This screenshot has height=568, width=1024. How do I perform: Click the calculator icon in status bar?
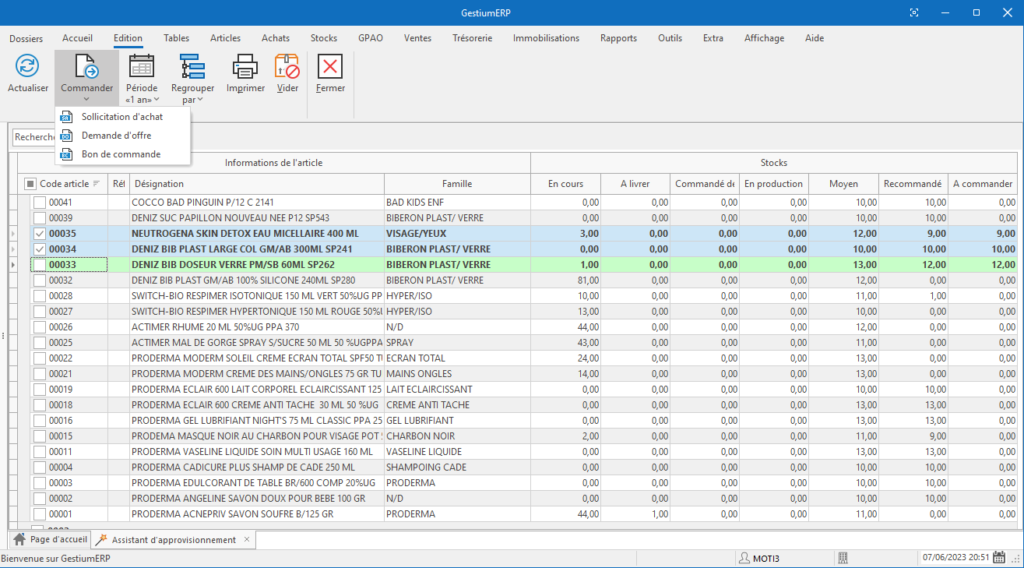[843, 557]
